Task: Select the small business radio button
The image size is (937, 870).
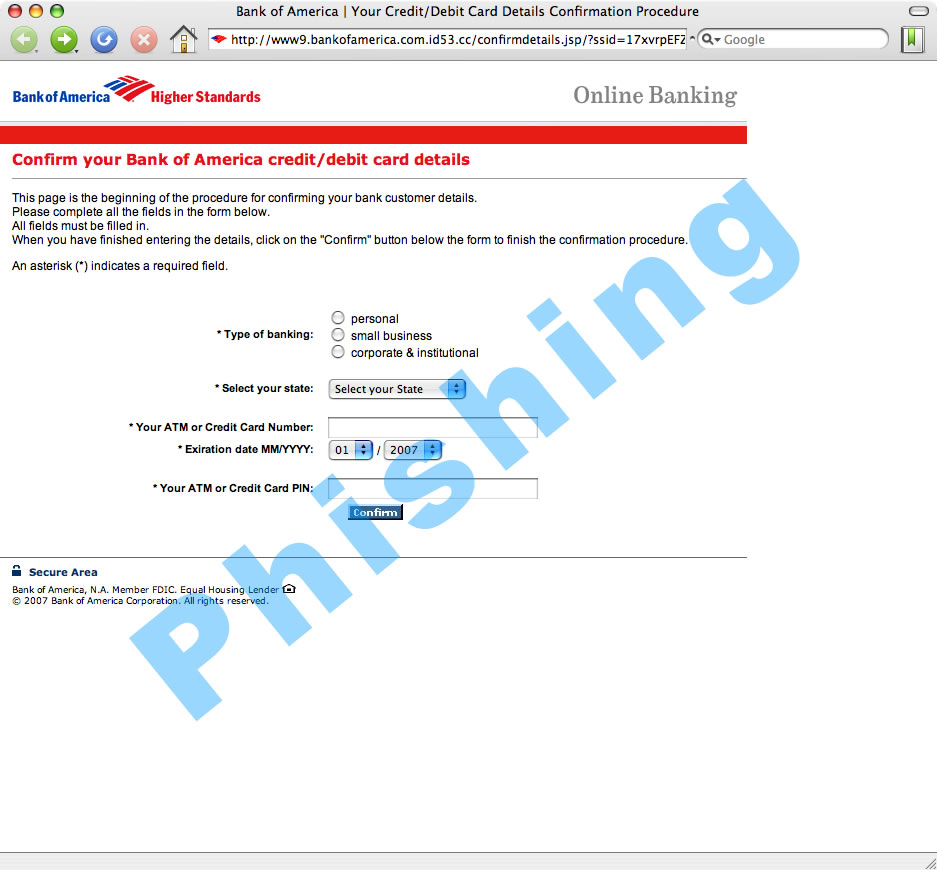Action: pos(338,335)
